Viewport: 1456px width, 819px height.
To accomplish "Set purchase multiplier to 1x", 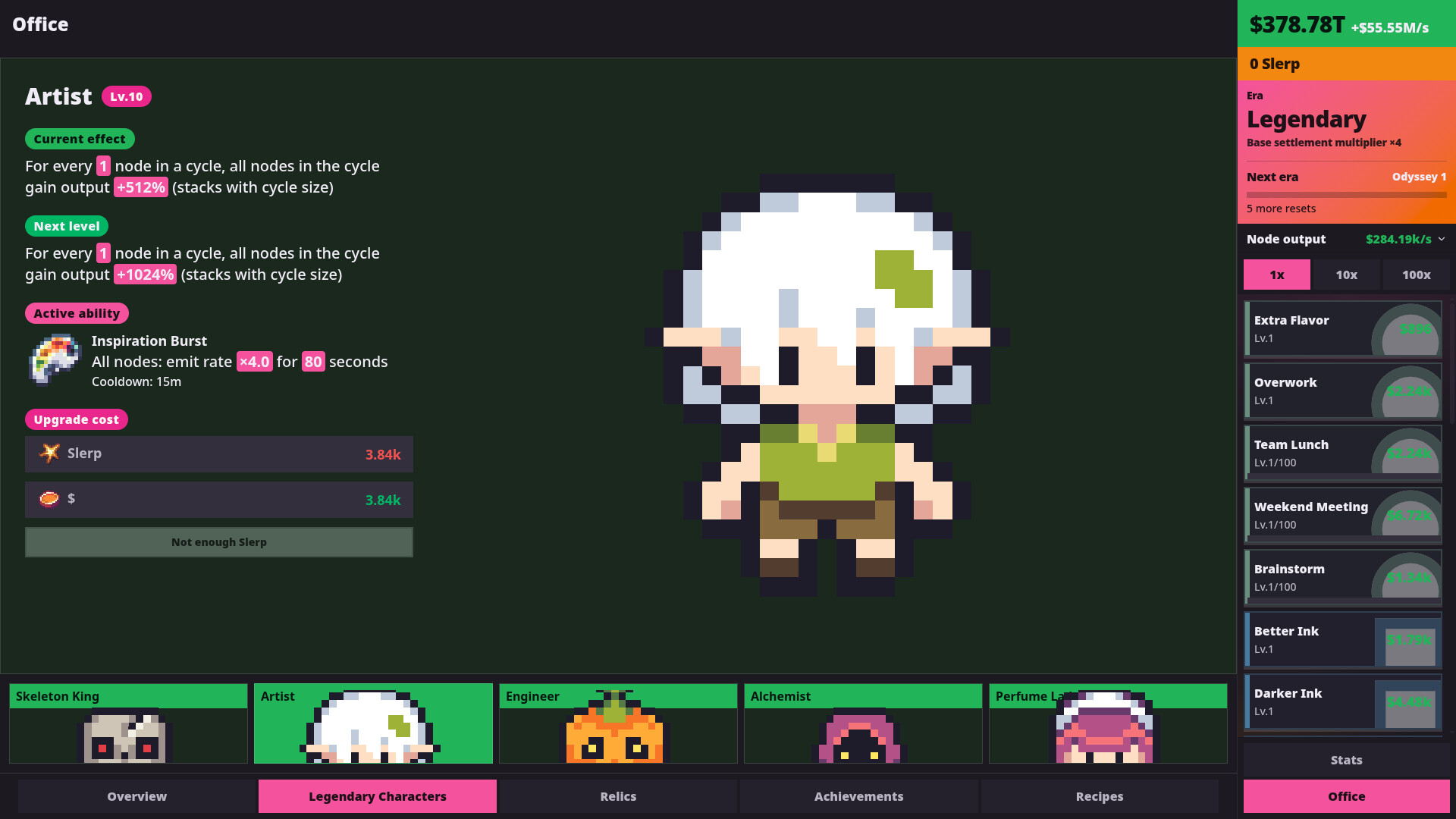I will click(1277, 275).
